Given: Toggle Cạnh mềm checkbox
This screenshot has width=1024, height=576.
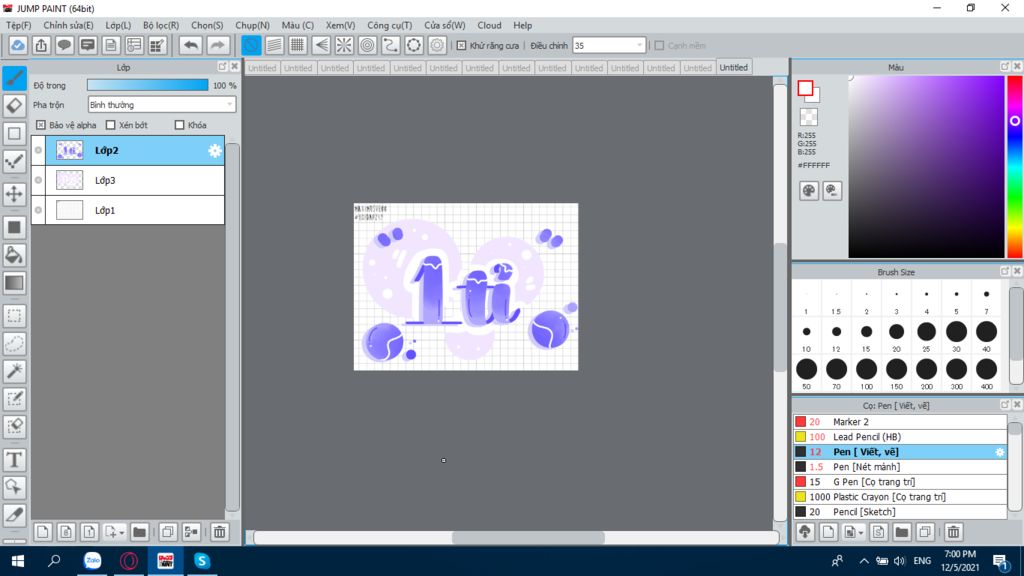Looking at the screenshot, I should 659,46.
